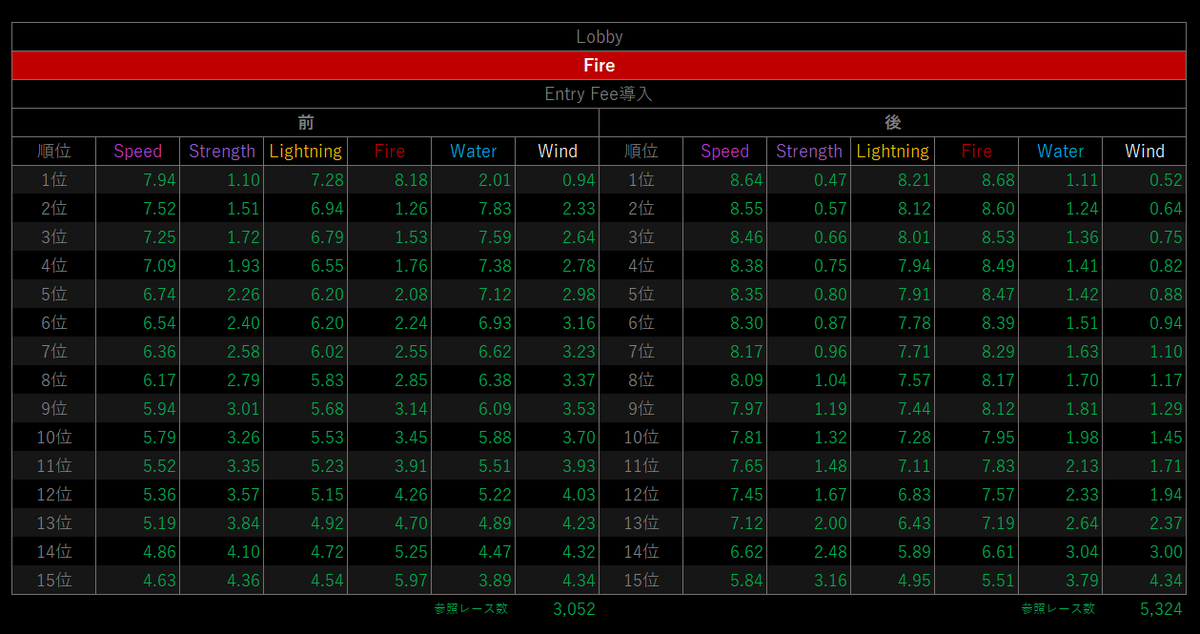Click 後 Speed value 7.45 in 12位 row
Image resolution: width=1200 pixels, height=634 pixels.
coord(745,494)
